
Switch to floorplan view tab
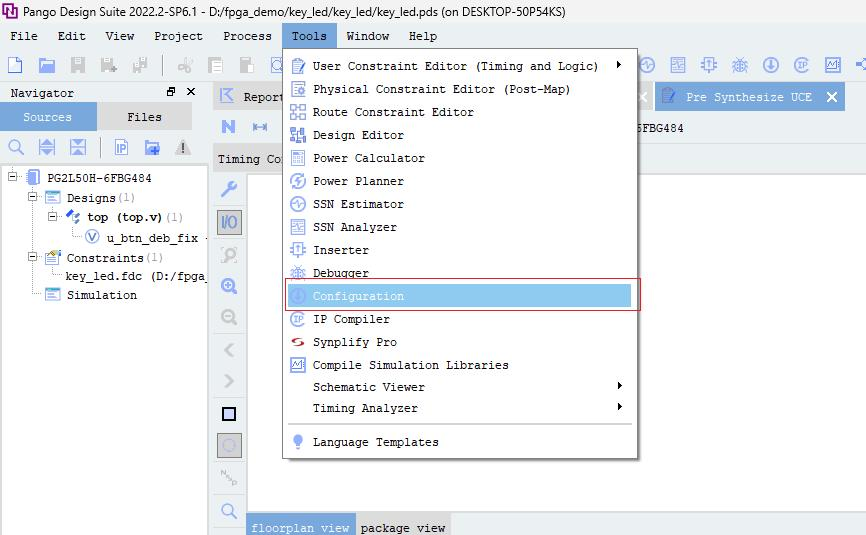(300, 527)
